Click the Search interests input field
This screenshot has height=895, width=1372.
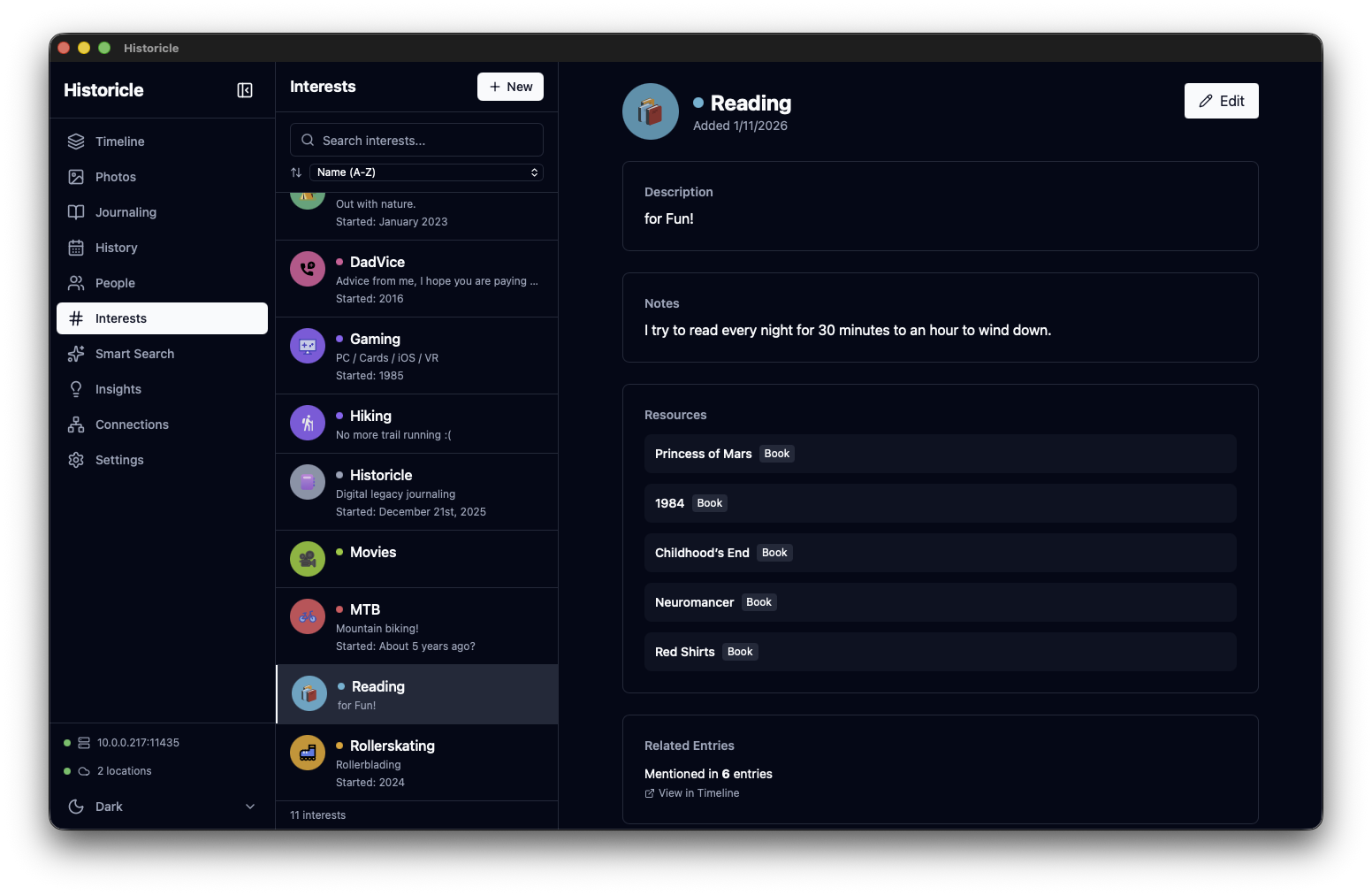416,141
